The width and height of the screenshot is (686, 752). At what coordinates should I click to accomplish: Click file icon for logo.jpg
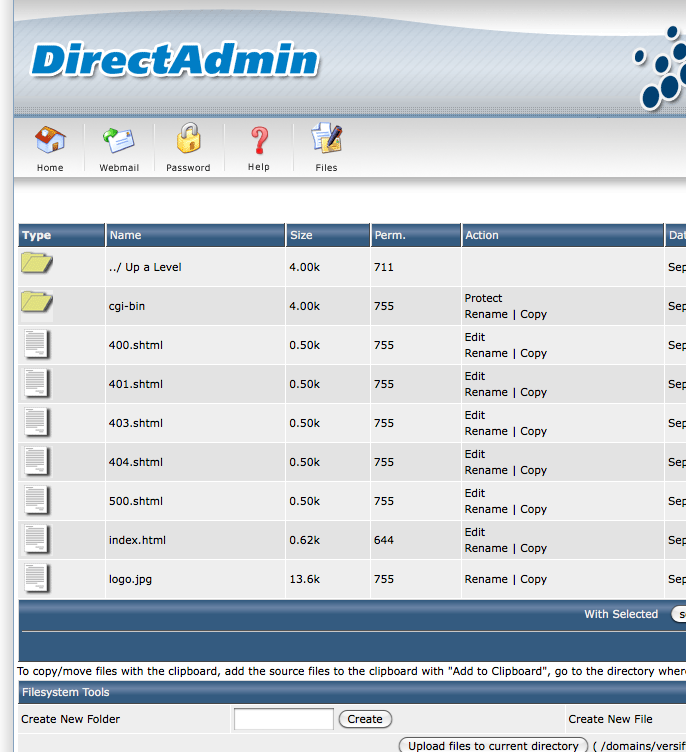point(37,578)
